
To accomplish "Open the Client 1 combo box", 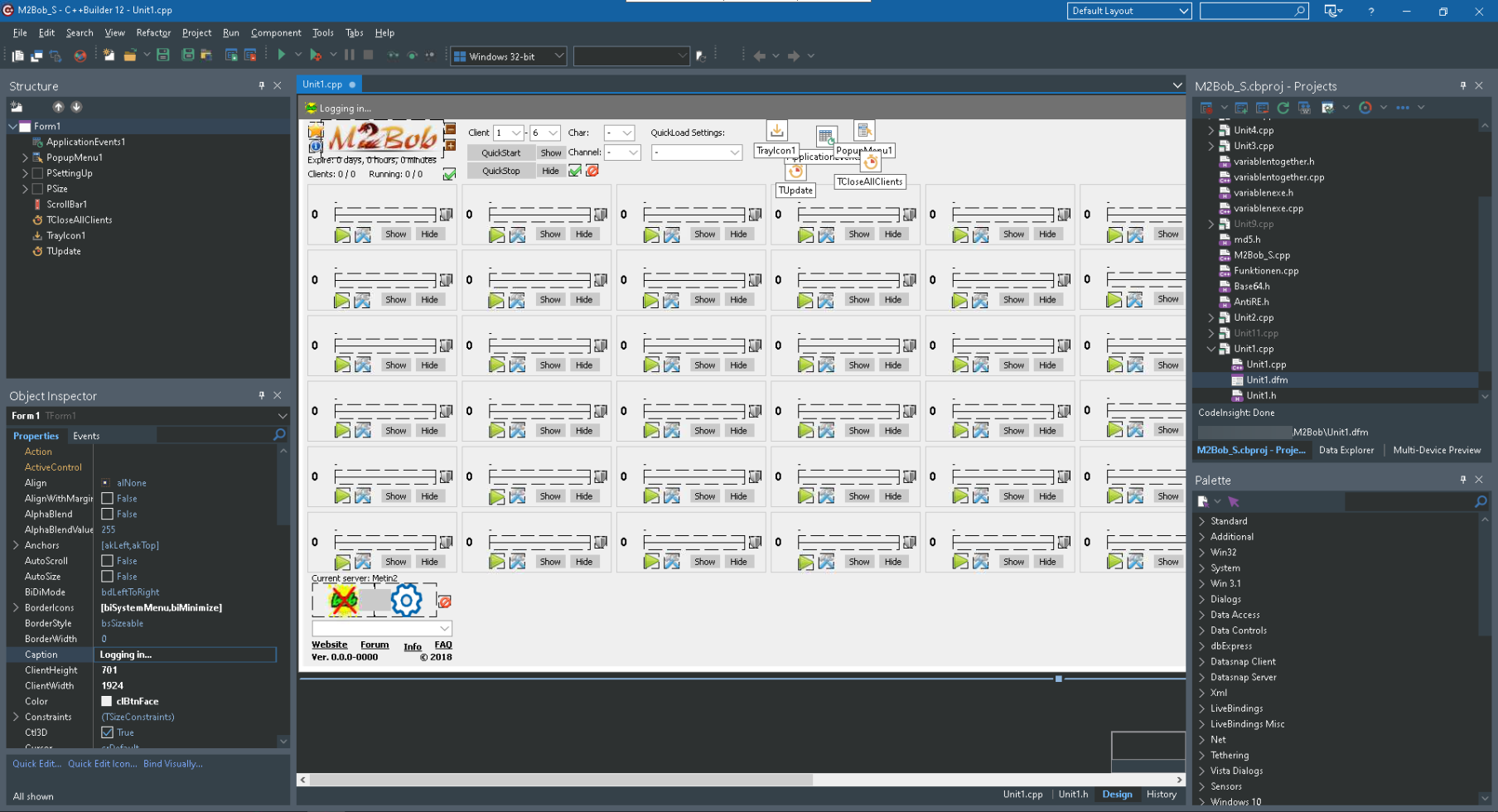I will coord(509,133).
